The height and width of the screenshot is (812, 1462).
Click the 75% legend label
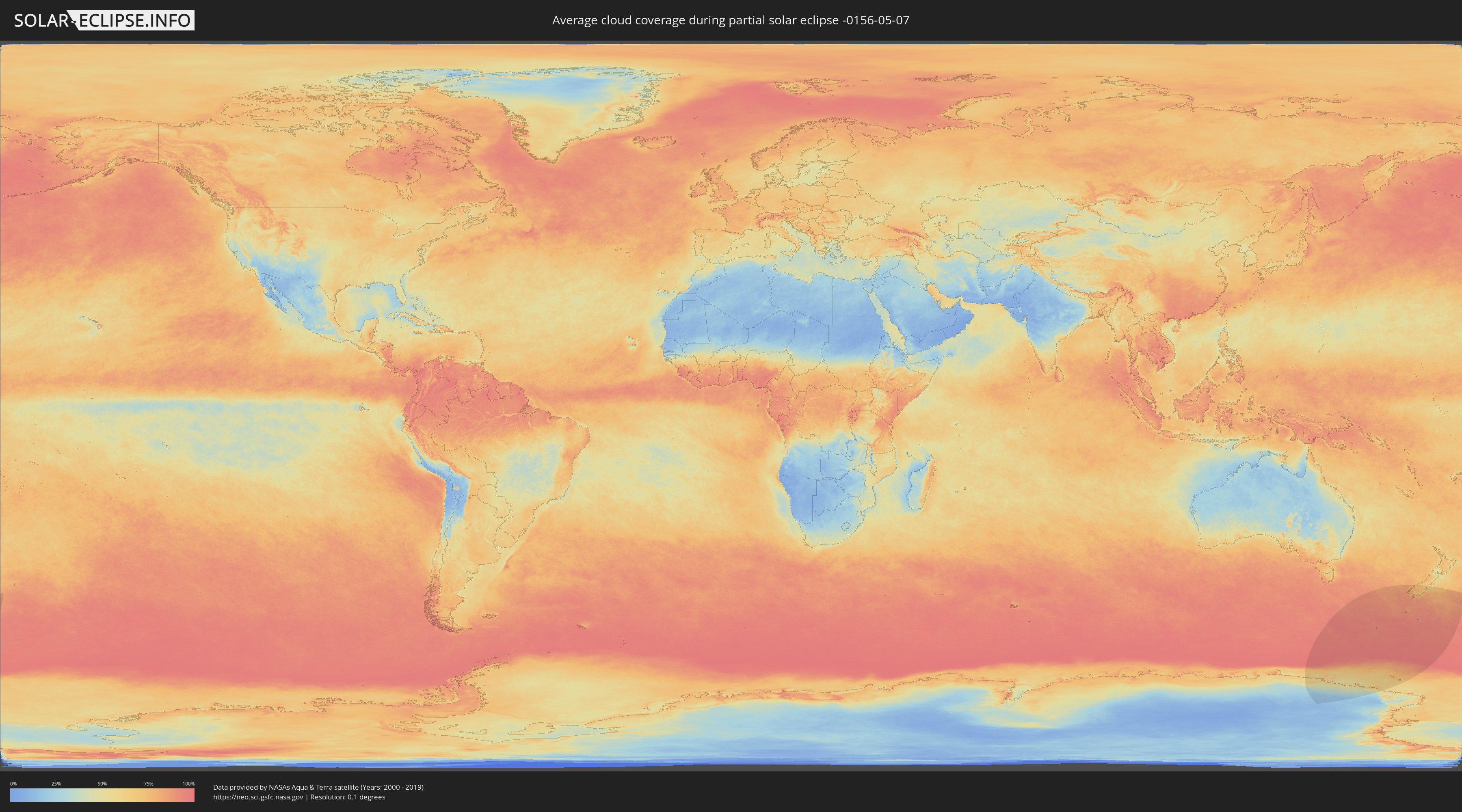tap(148, 784)
